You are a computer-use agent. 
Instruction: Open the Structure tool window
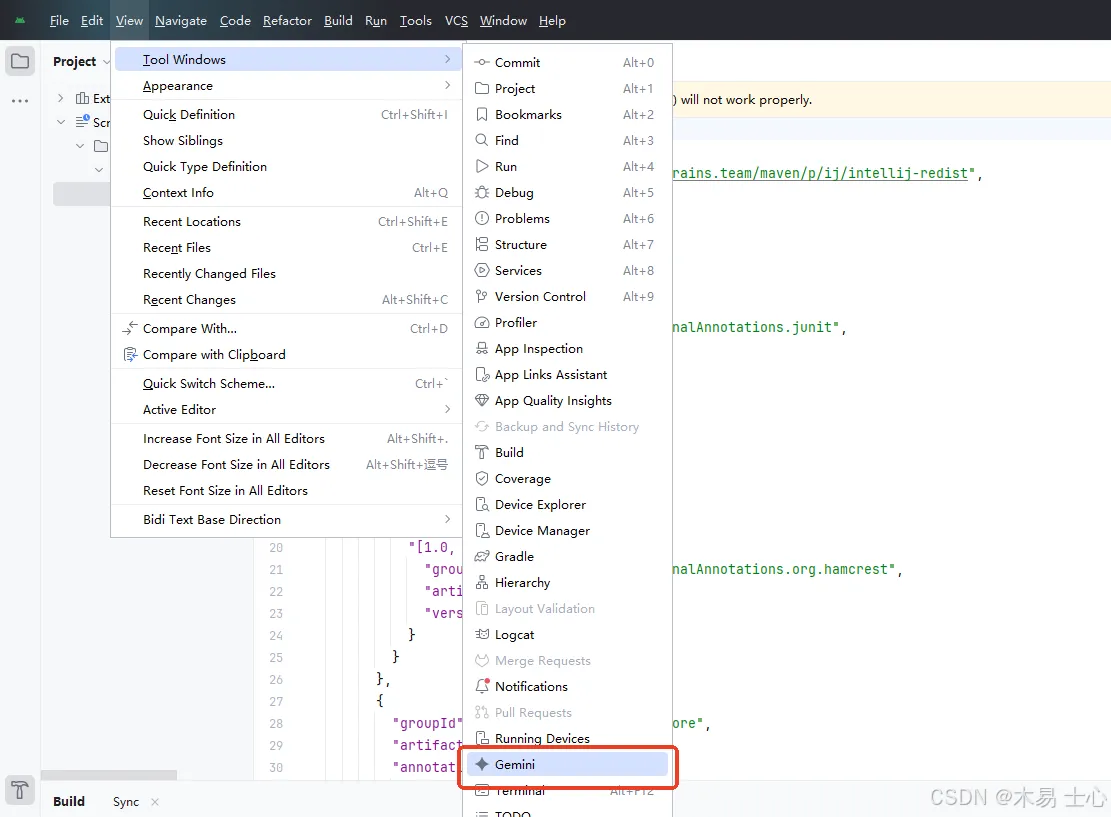(567, 244)
